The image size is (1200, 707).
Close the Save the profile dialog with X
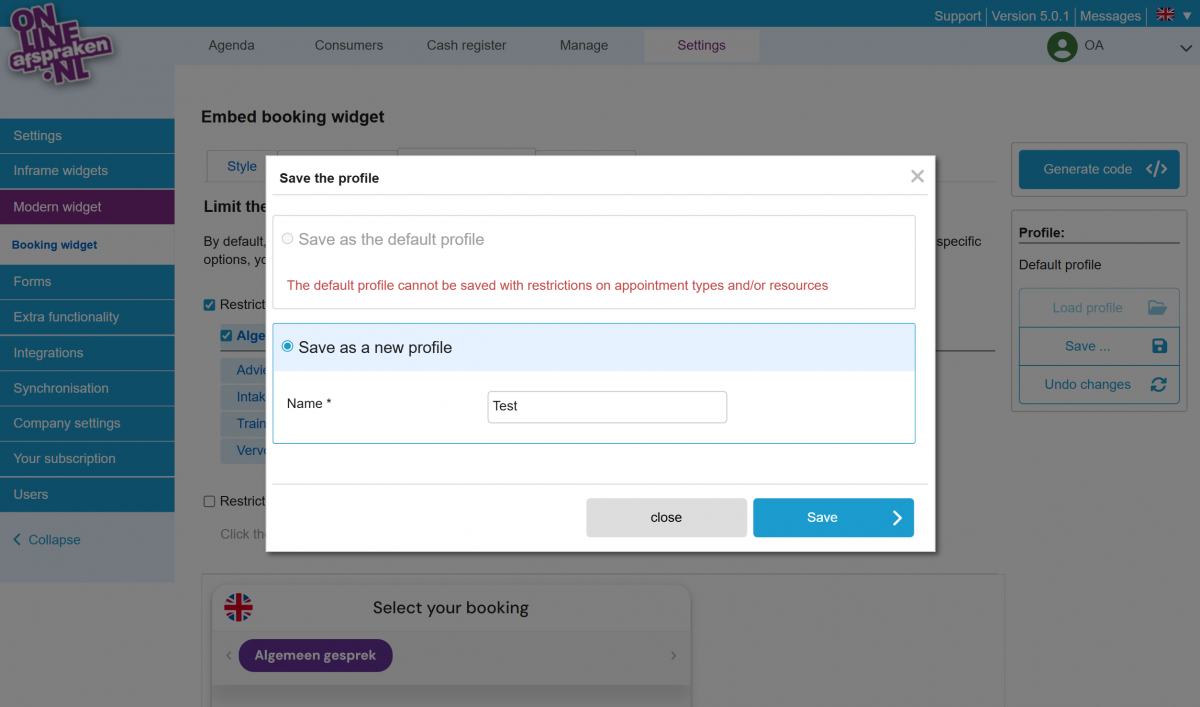[x=917, y=177]
